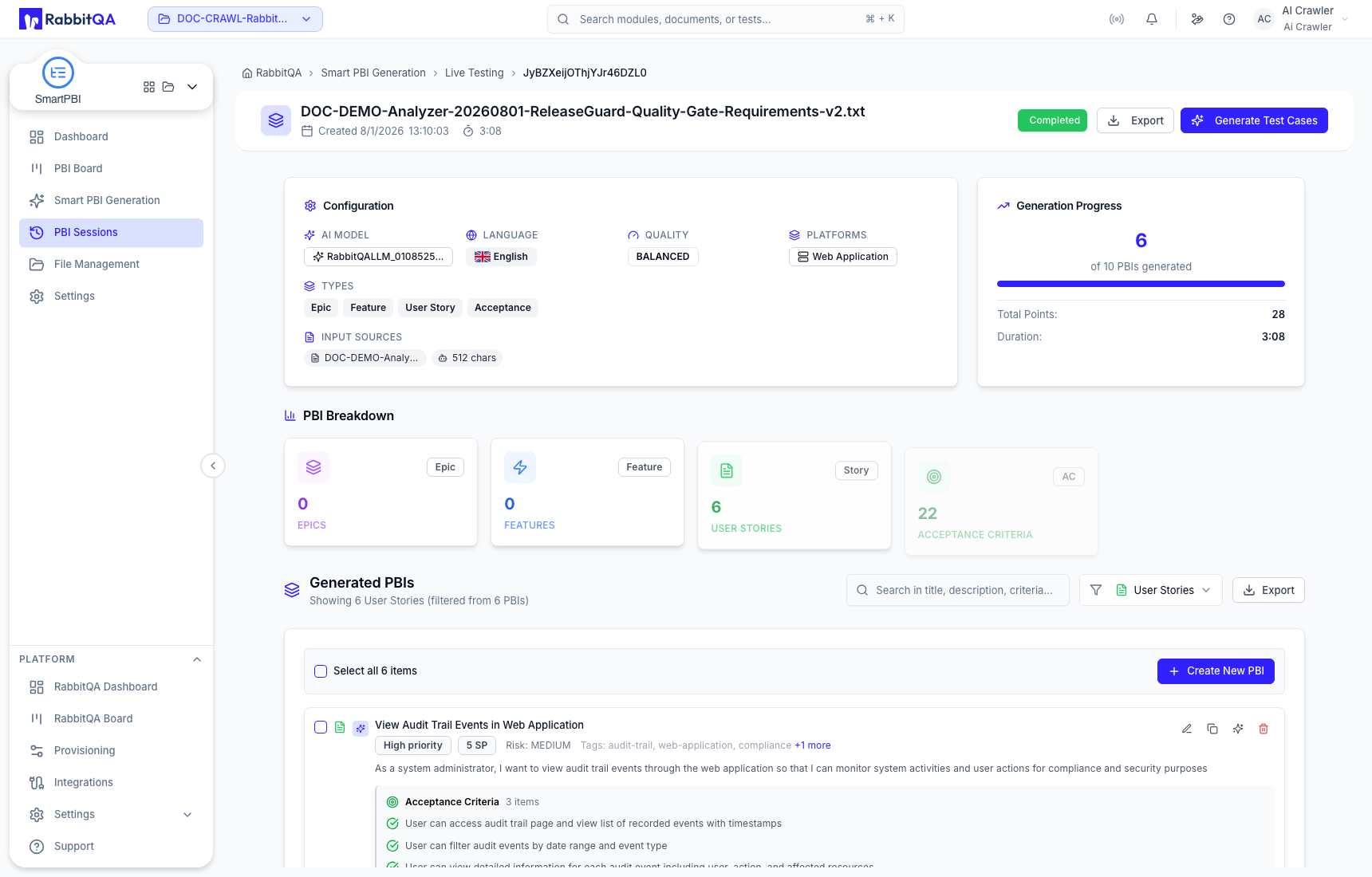The width and height of the screenshot is (1372, 877).
Task: Duplicate the View Audit Trail Events PBI
Action: pyautogui.click(x=1212, y=729)
